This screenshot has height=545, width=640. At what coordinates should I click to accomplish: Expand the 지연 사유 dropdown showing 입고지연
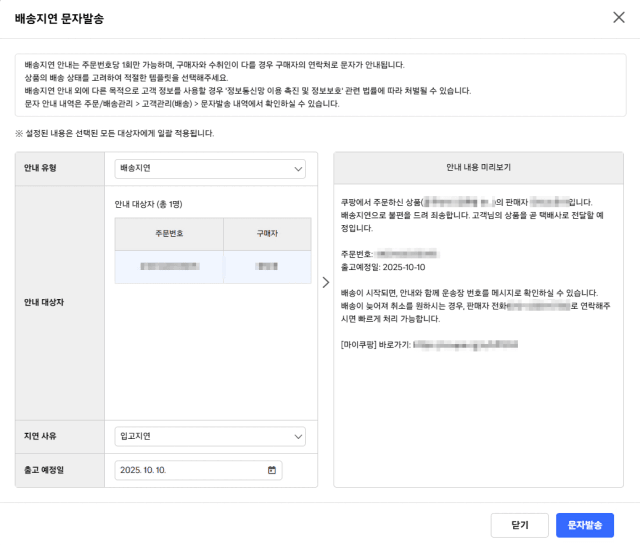pos(210,436)
